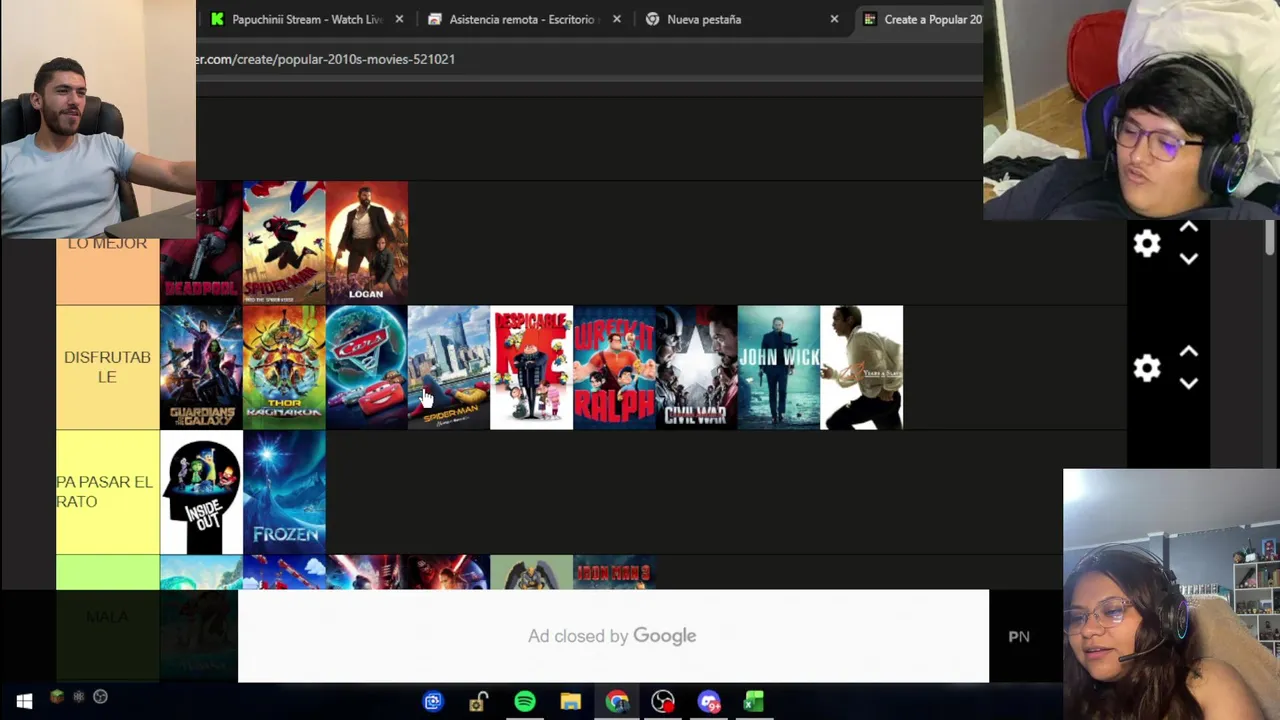Screen dimensions: 1280x720
Task: Select the Despicable Me poster
Action: [x=532, y=367]
